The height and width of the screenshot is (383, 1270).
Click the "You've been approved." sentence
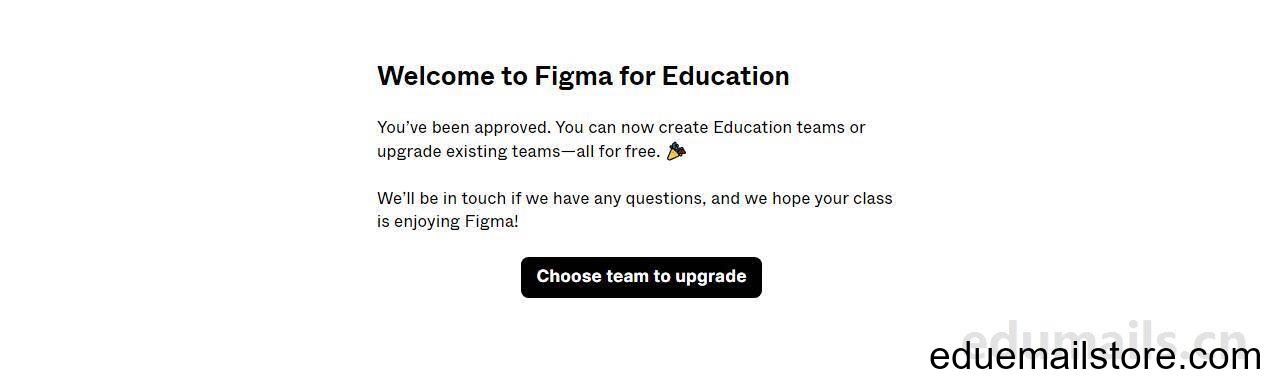tap(464, 127)
